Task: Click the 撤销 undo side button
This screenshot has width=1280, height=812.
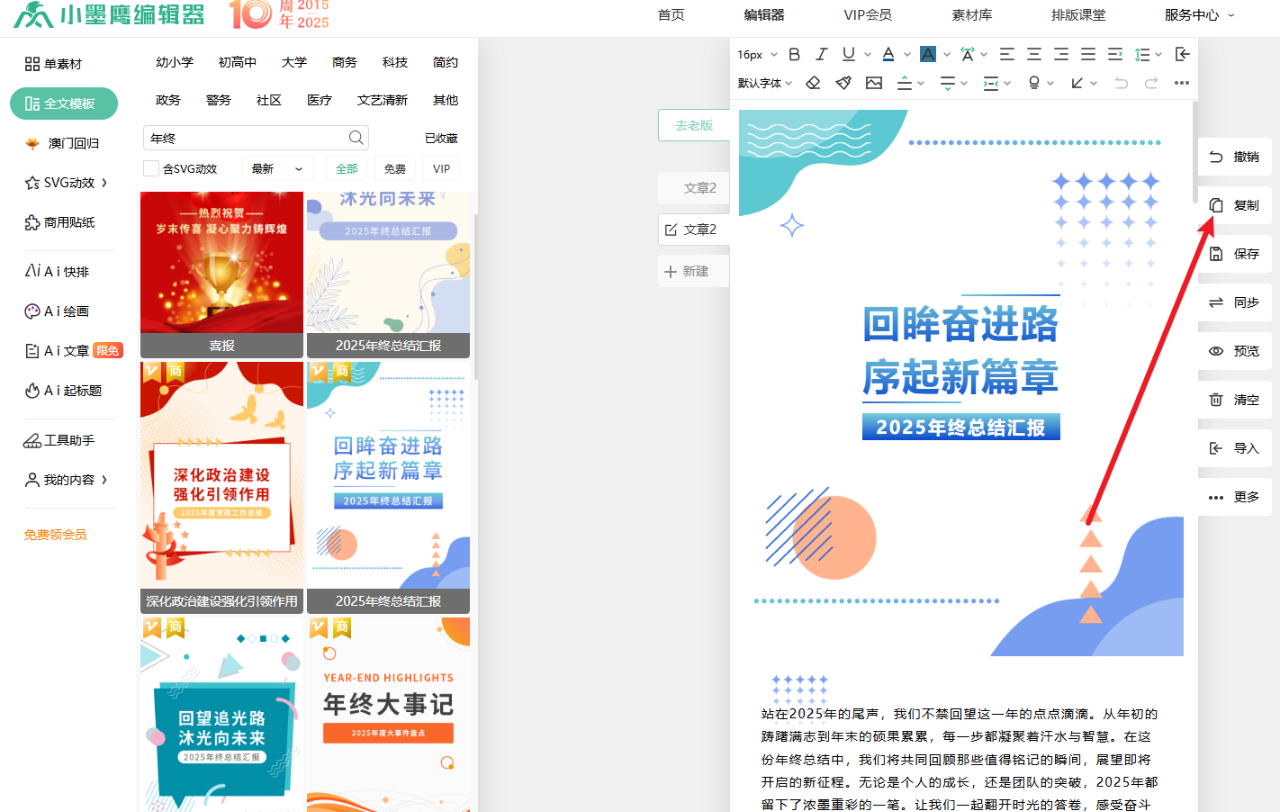Action: tap(1235, 157)
